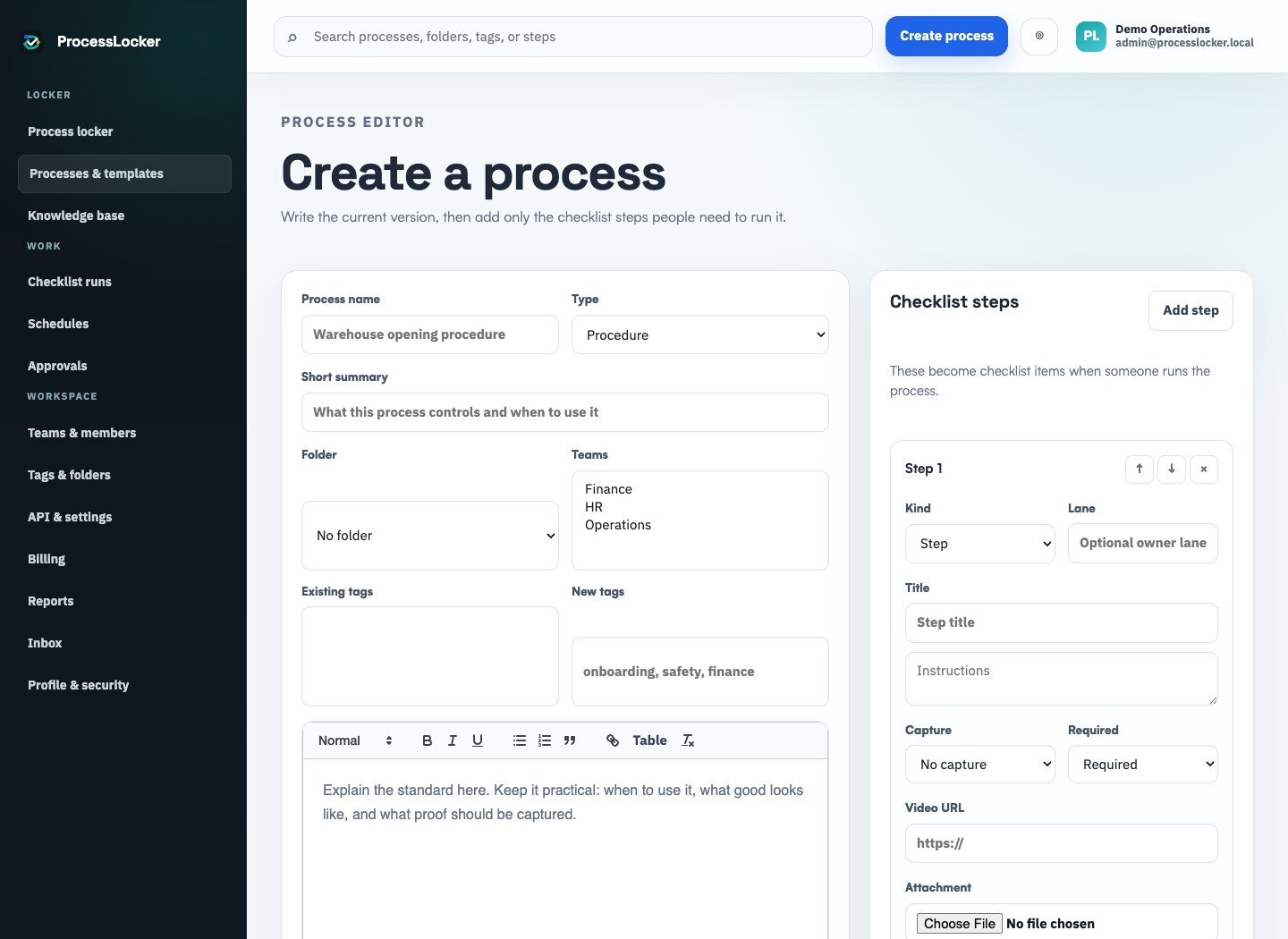The height and width of the screenshot is (939, 1288).
Task: Focus the top search processes field
Action: 573,37
